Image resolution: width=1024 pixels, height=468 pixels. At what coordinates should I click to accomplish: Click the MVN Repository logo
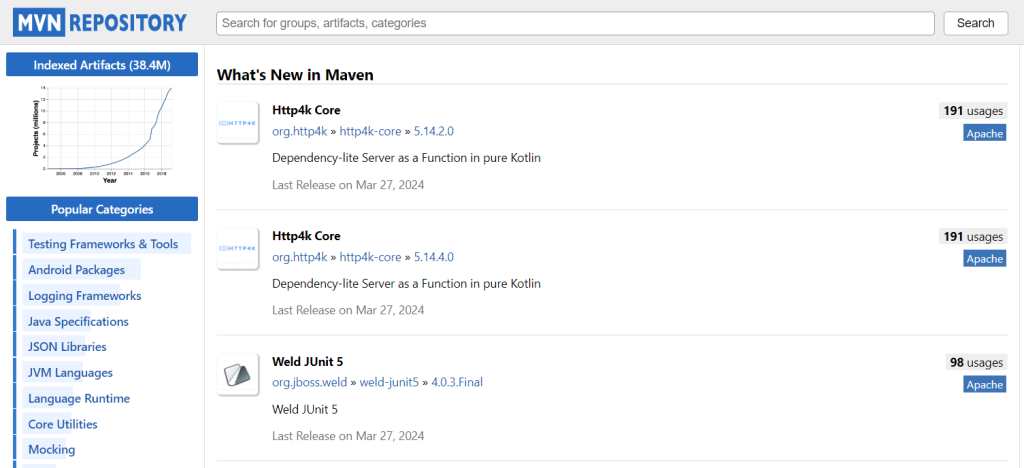(100, 22)
